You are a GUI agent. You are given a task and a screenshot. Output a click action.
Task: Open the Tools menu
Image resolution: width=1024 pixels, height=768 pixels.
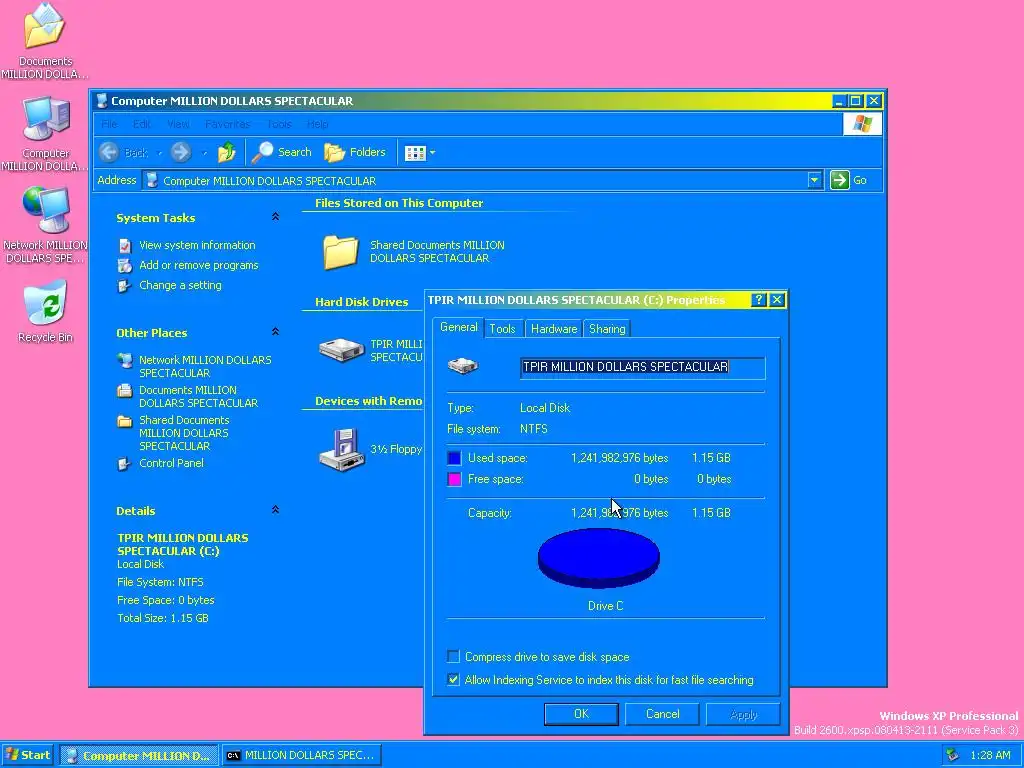click(x=279, y=124)
